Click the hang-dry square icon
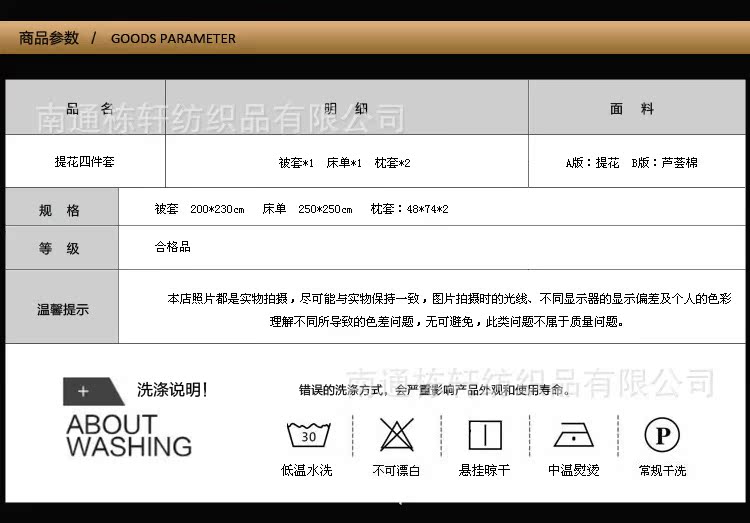 coord(485,435)
